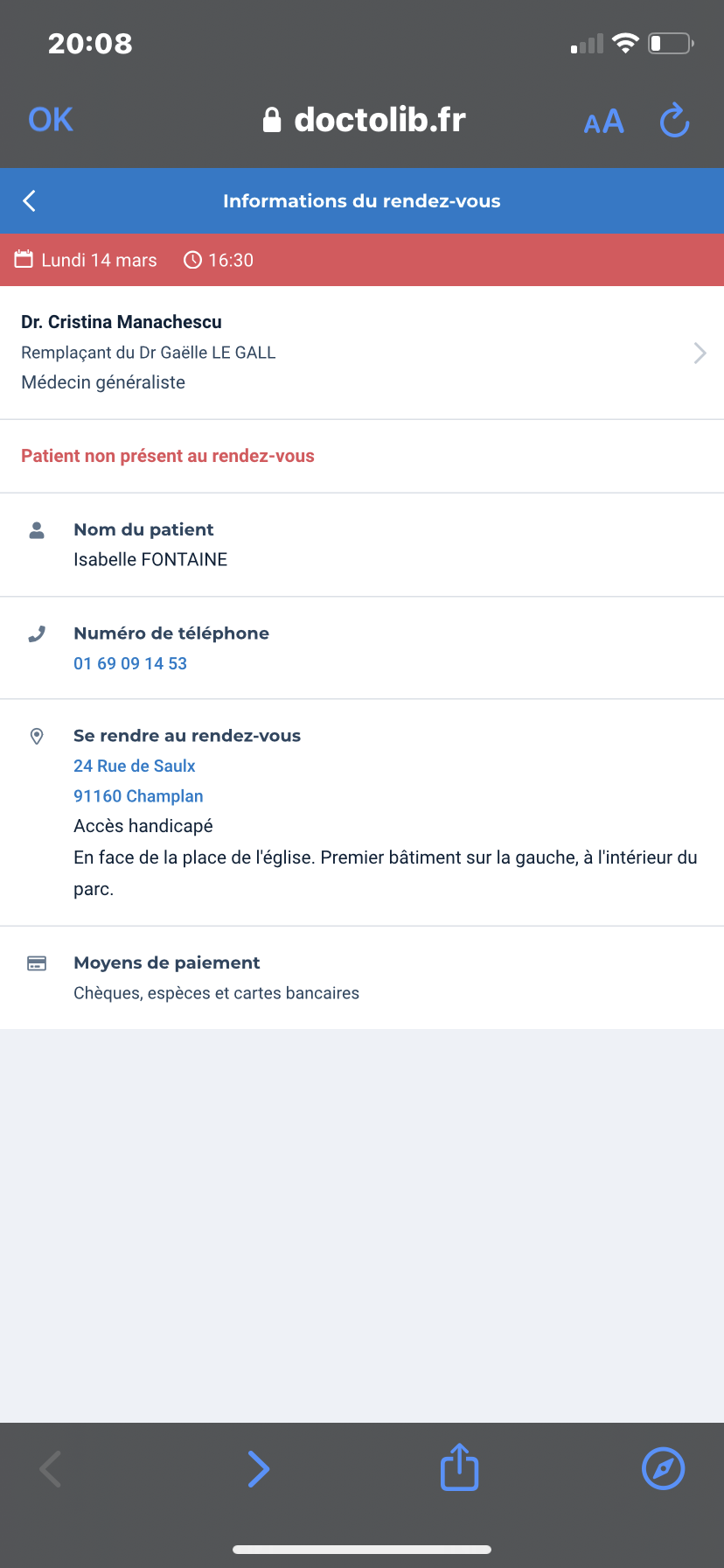Open the 24 Rue de Saulx address link
Image resolution: width=724 pixels, height=1568 pixels.
pyautogui.click(x=135, y=766)
